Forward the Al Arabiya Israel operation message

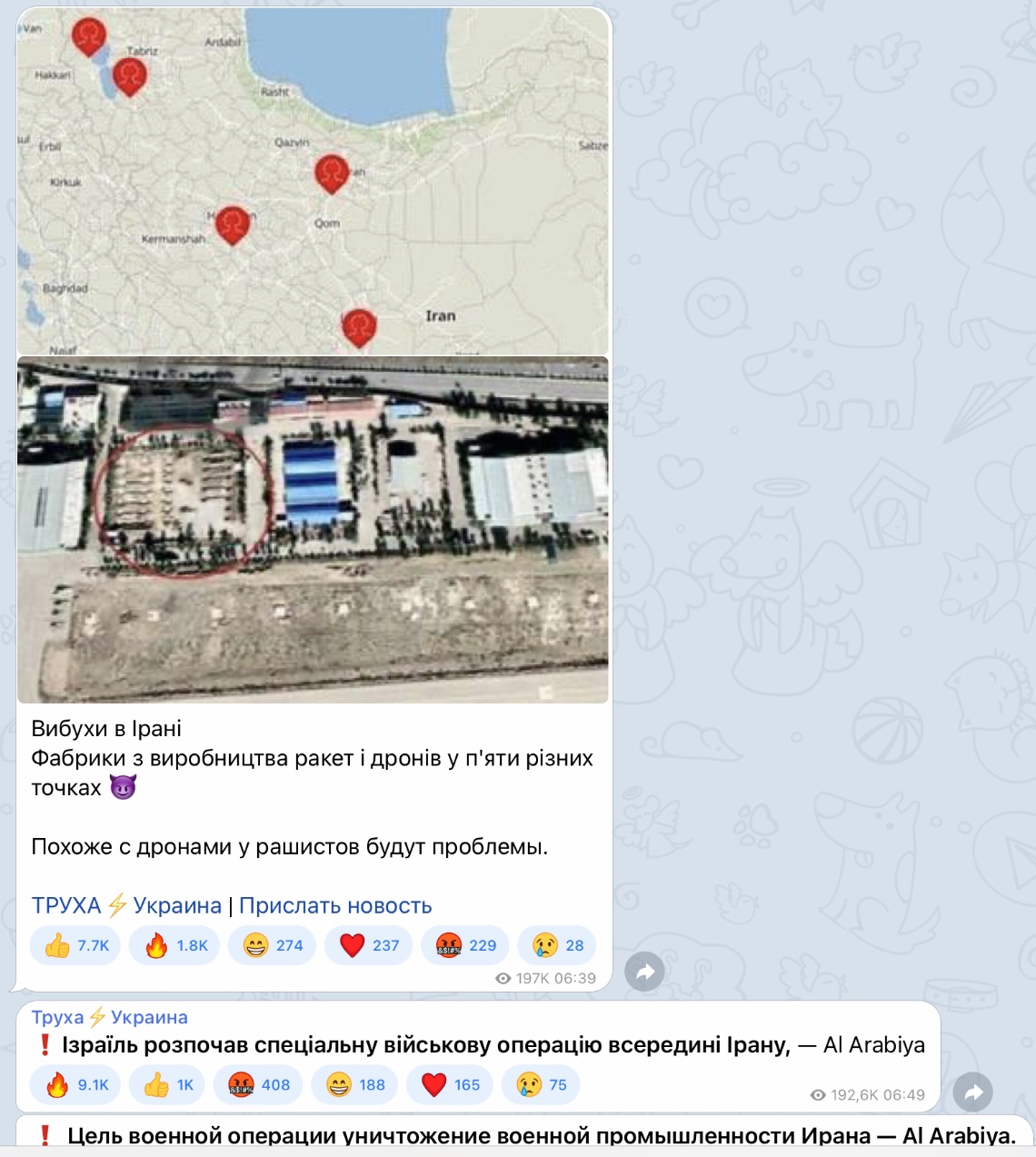pyautogui.click(x=973, y=1092)
